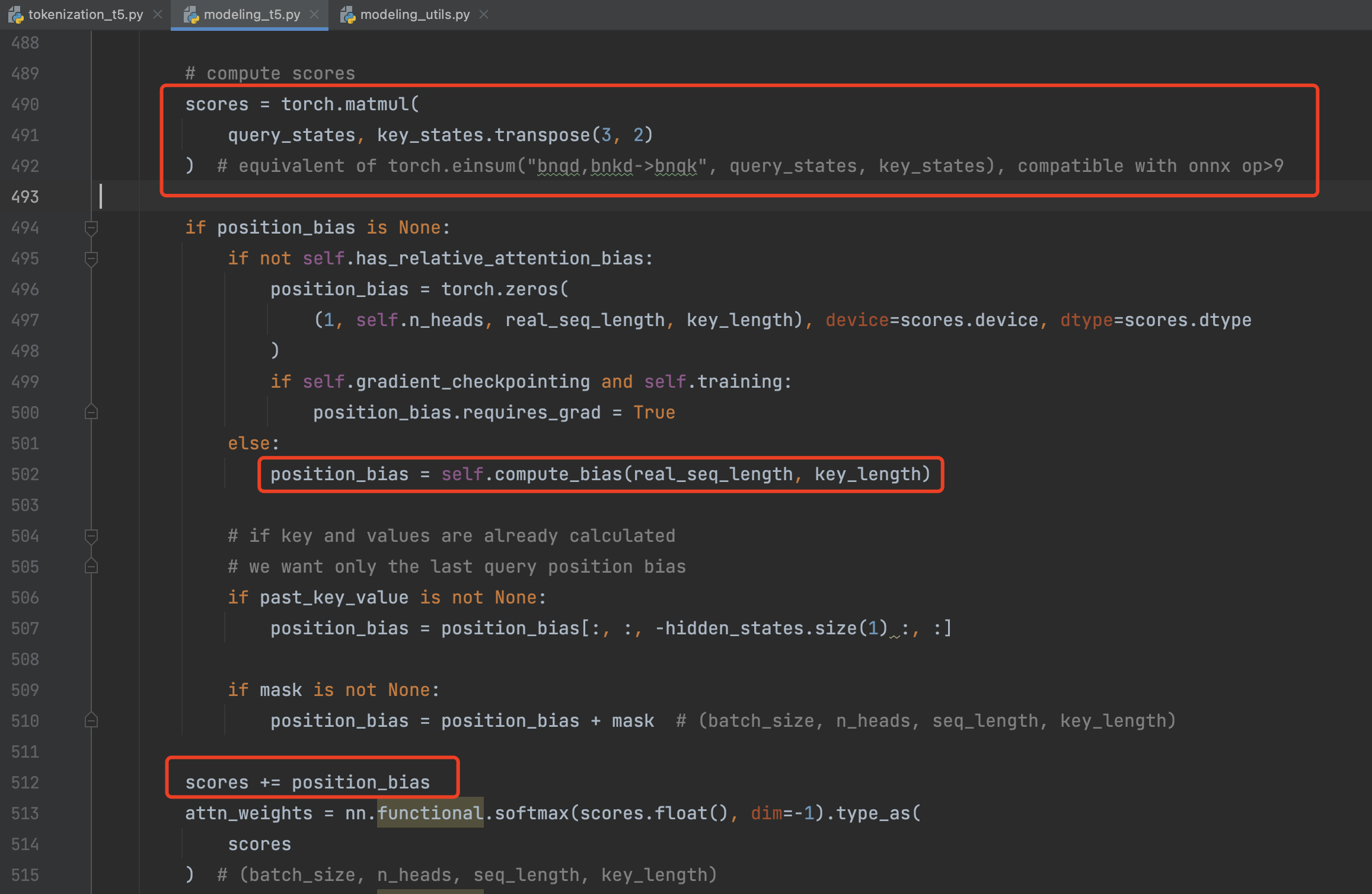
Task: Click Python file icon on modeling_t5.py tab
Action: click(191, 15)
